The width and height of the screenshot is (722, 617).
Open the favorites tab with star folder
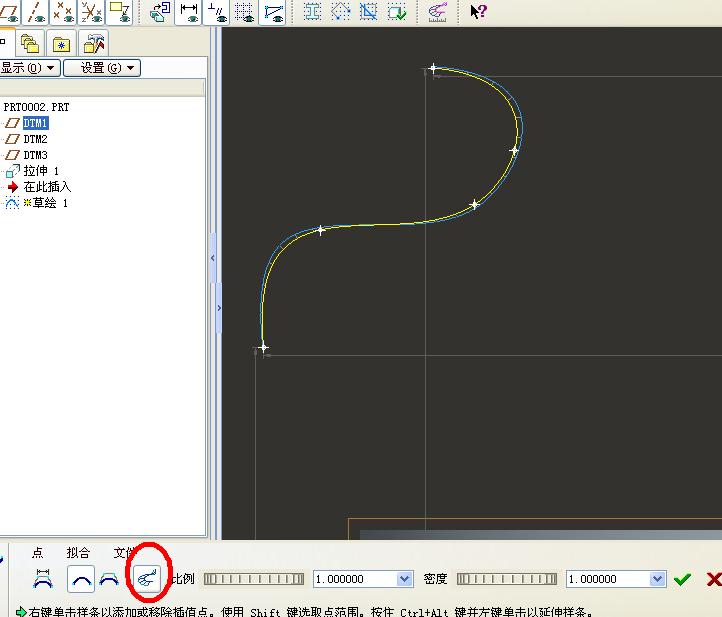[x=61, y=44]
